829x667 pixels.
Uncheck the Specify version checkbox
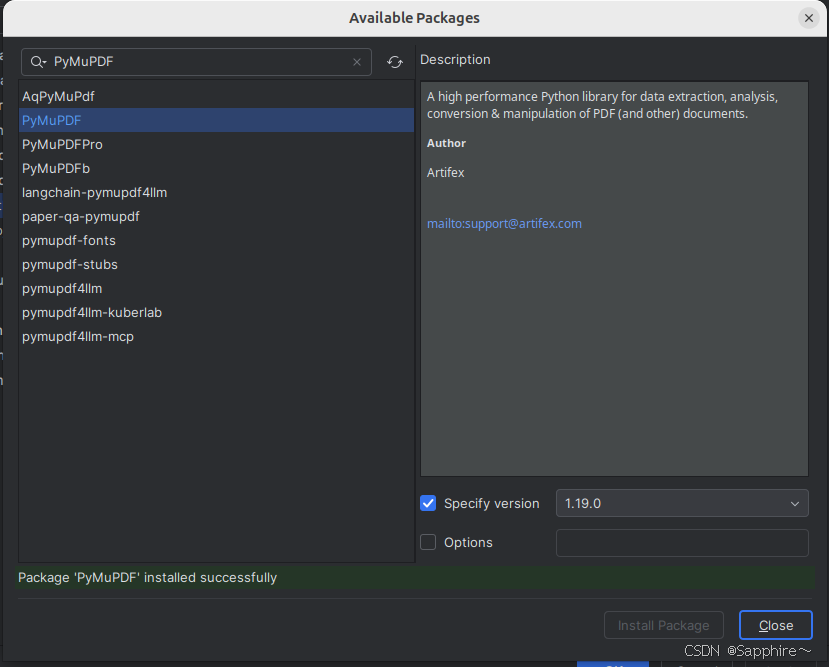coord(428,503)
